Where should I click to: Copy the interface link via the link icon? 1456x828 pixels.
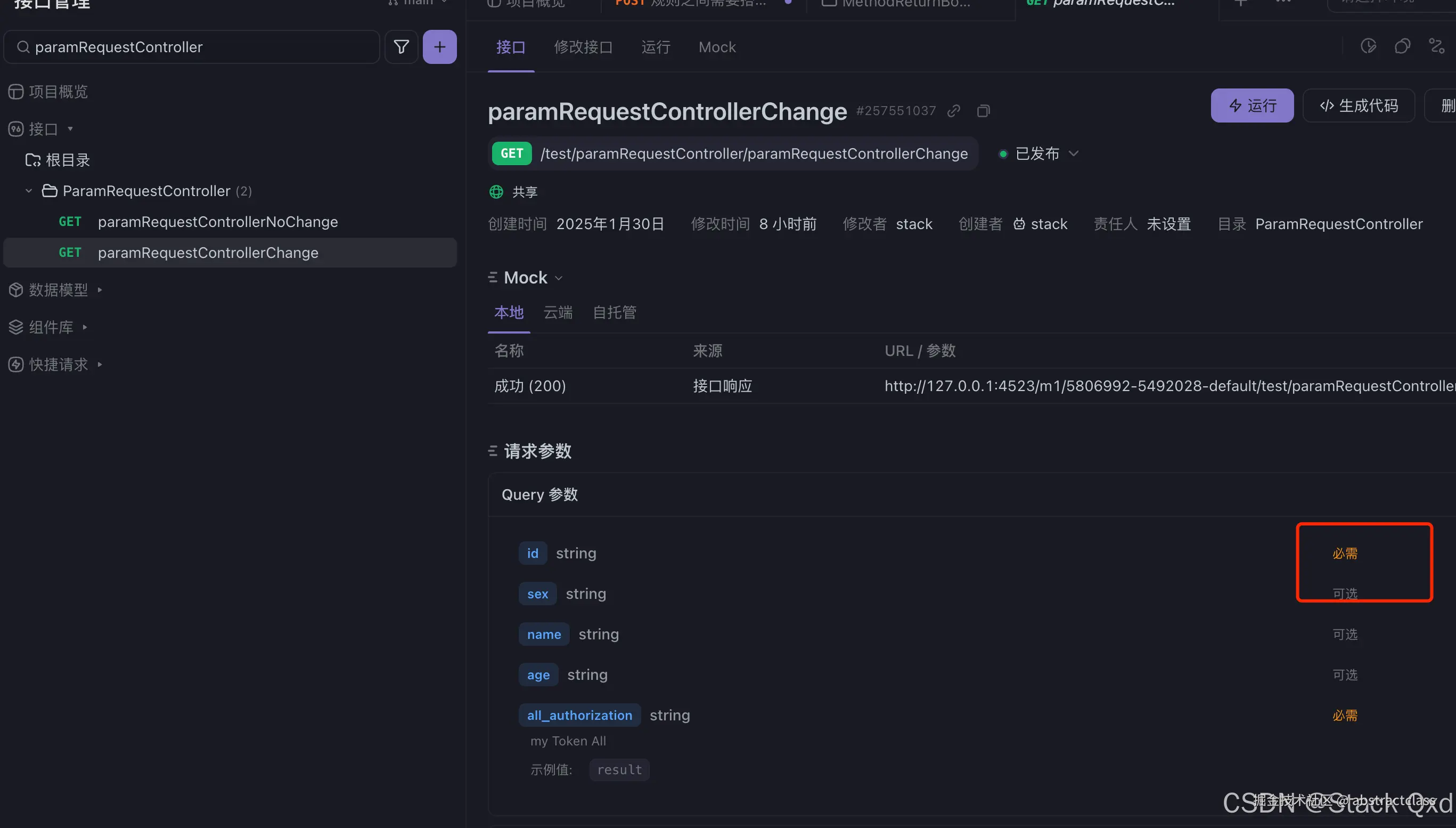[954, 111]
